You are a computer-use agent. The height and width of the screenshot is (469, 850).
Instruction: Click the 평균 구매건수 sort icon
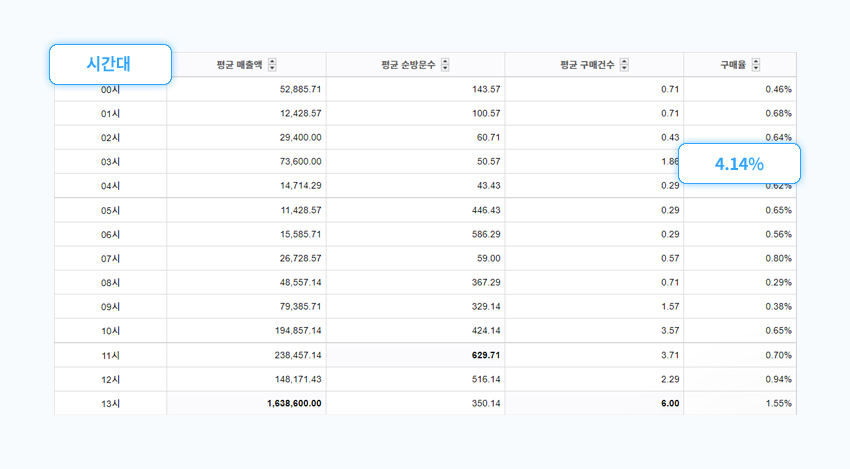click(x=625, y=65)
